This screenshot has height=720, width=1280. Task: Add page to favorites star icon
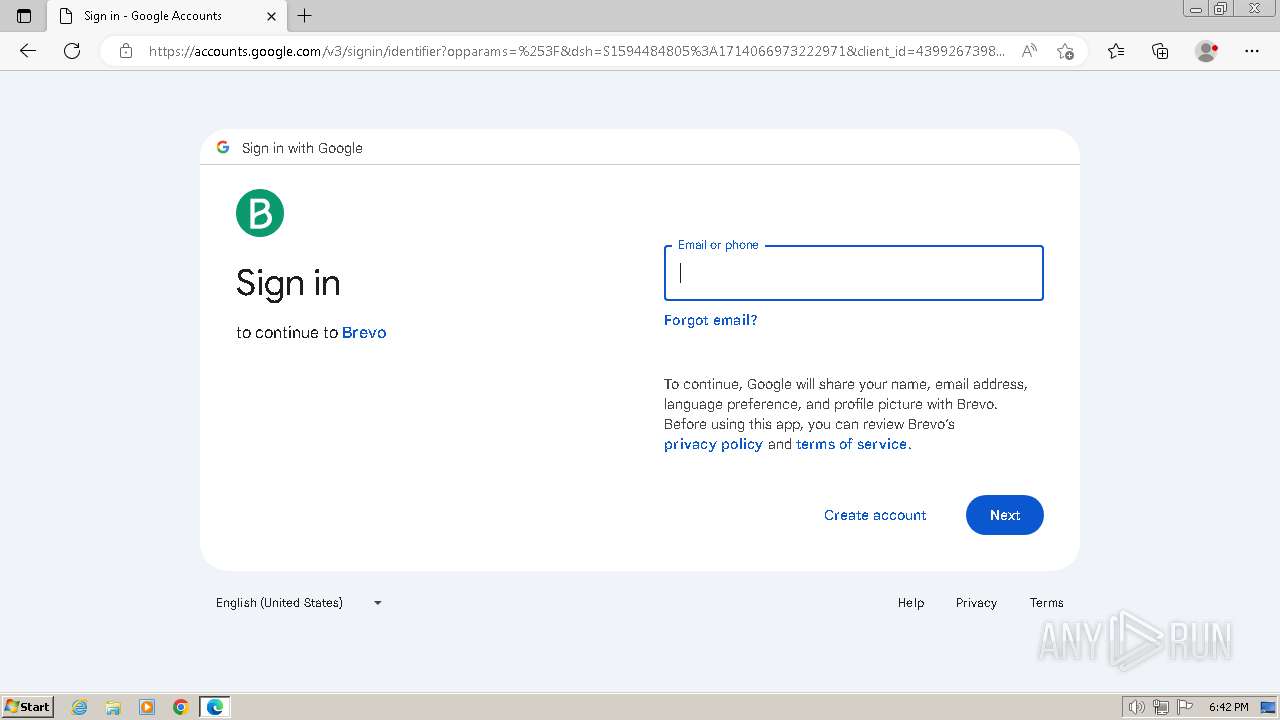point(1065,51)
